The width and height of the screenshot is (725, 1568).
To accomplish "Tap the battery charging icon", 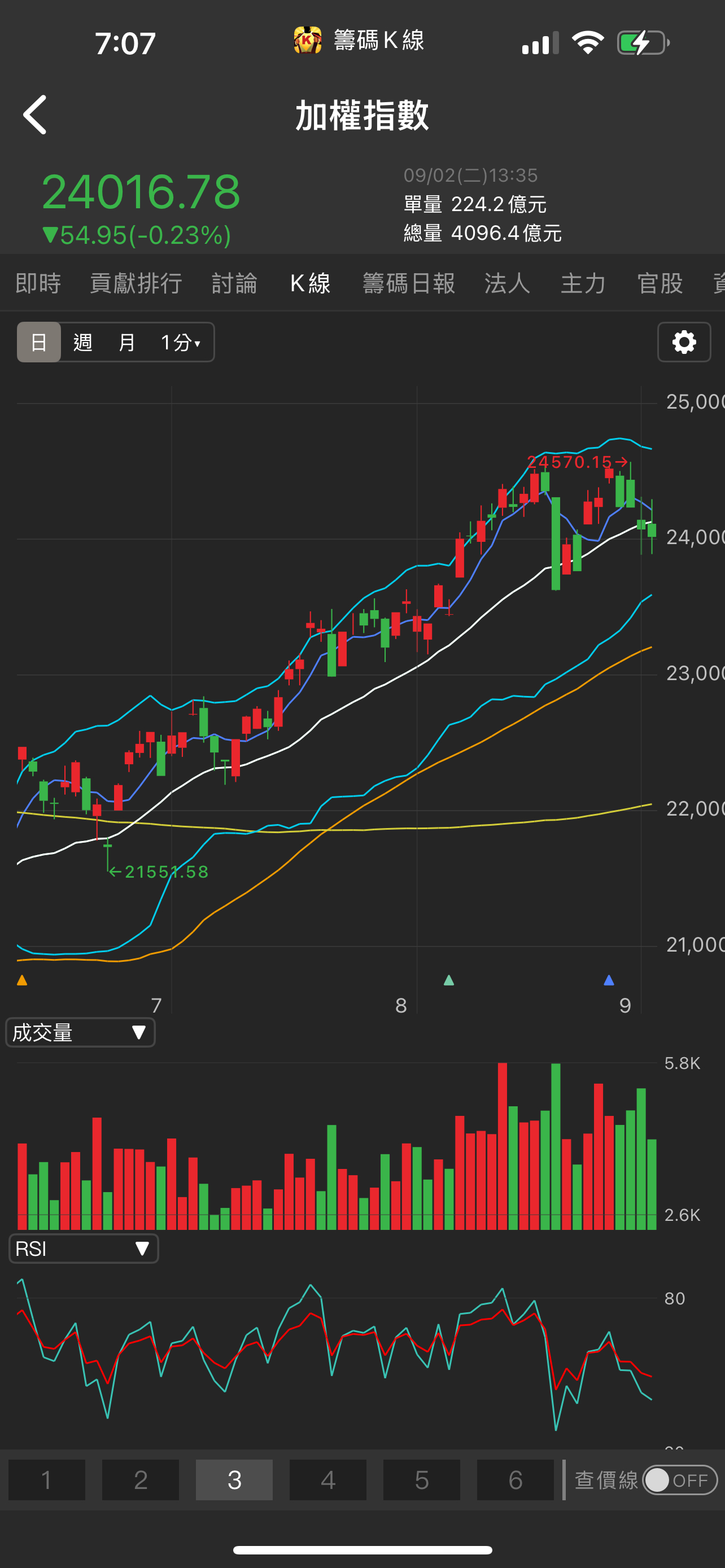I will coord(644,42).
